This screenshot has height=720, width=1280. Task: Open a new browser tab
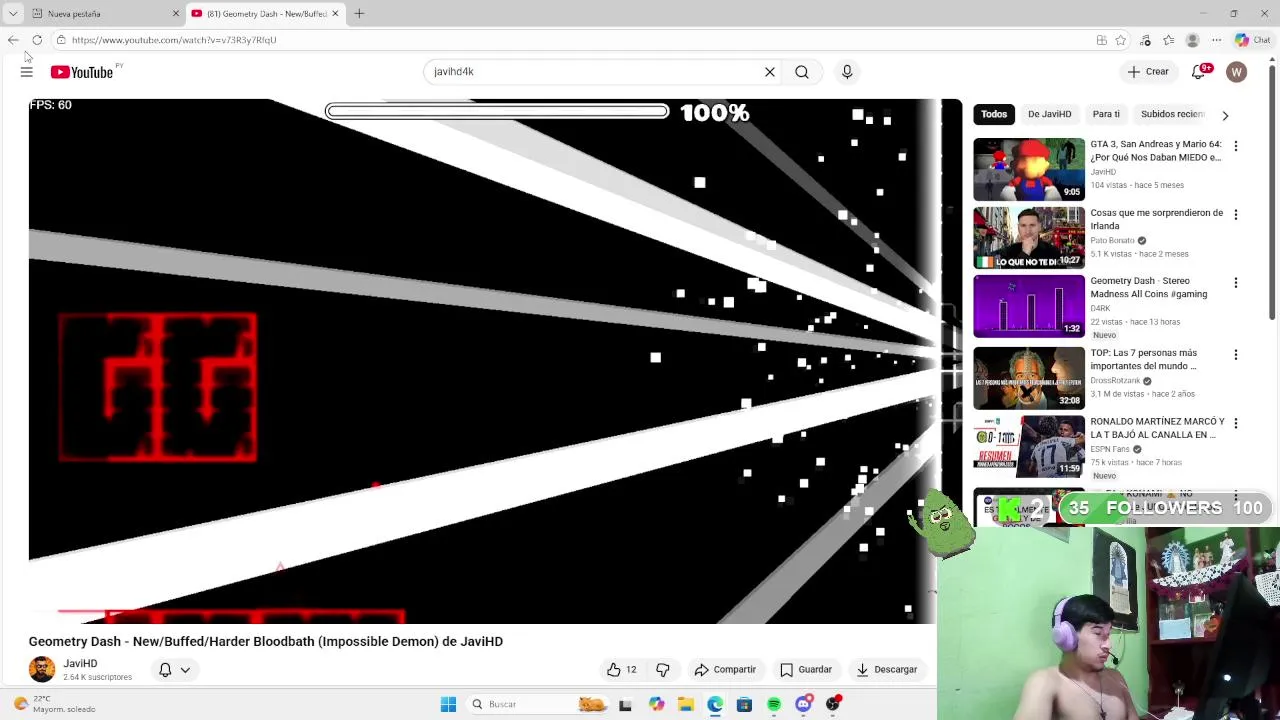(x=359, y=14)
